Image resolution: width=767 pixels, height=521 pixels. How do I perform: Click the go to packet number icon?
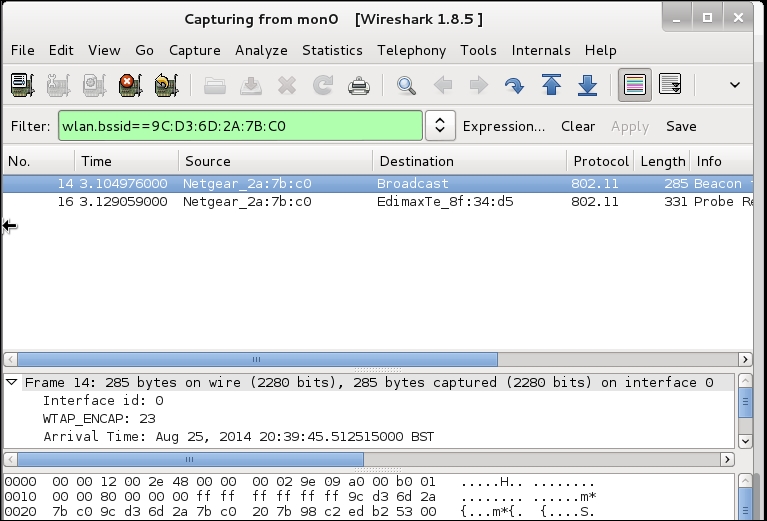514,86
